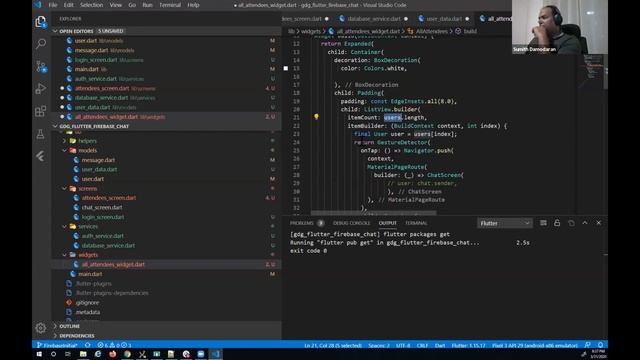Click the Dart language mode in status bar

(x=440, y=345)
